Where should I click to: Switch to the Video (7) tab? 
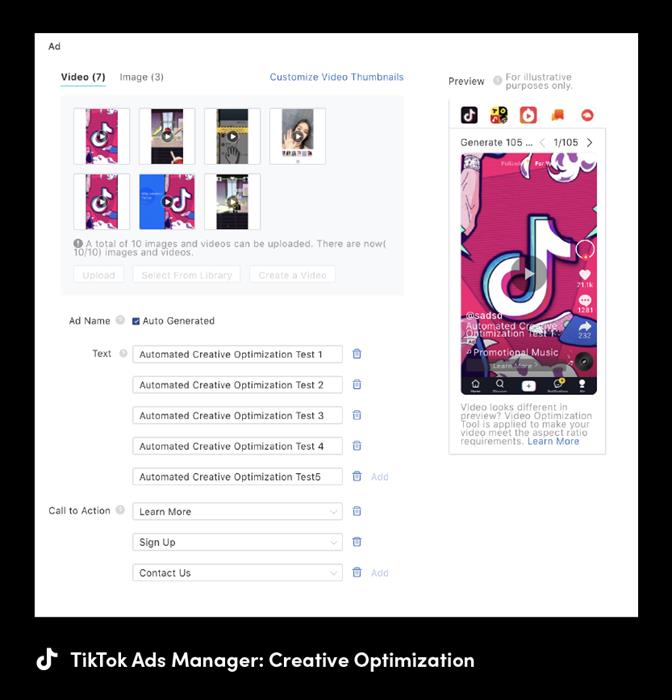(x=83, y=77)
